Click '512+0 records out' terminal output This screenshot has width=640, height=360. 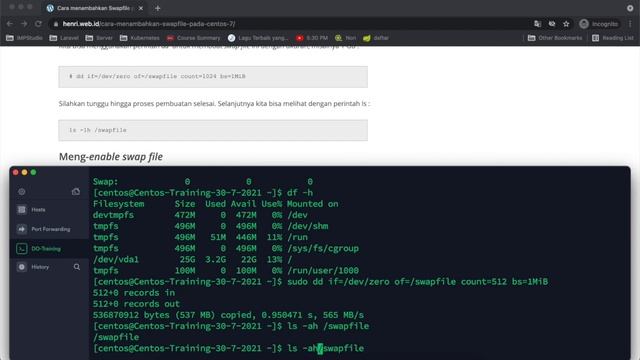coord(136,304)
